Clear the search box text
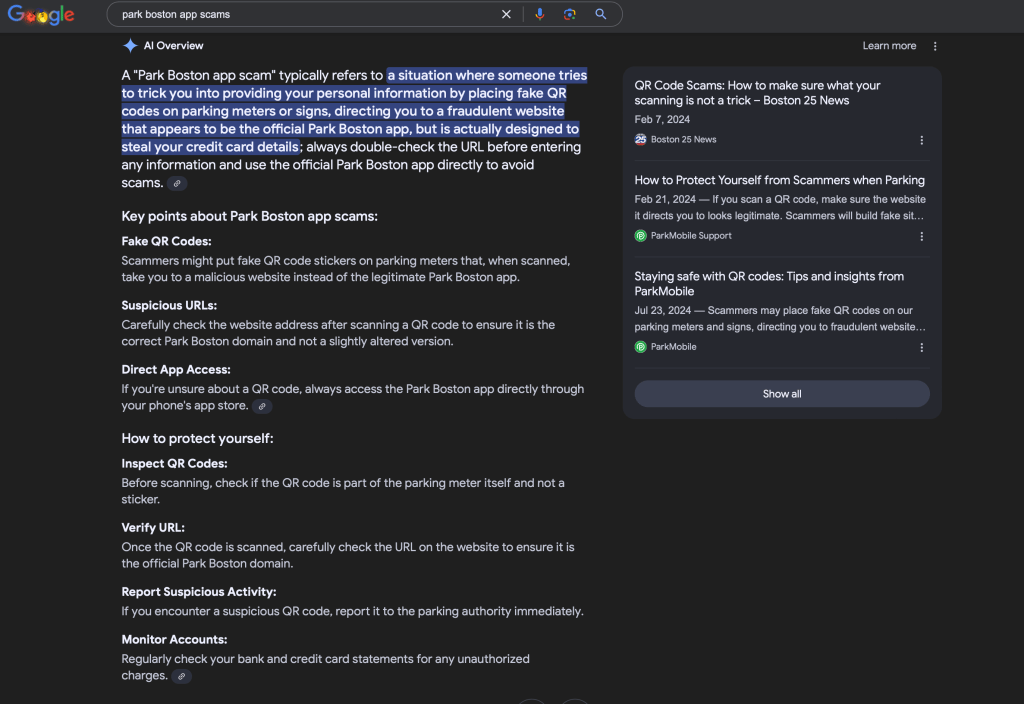1024x704 pixels. [506, 14]
